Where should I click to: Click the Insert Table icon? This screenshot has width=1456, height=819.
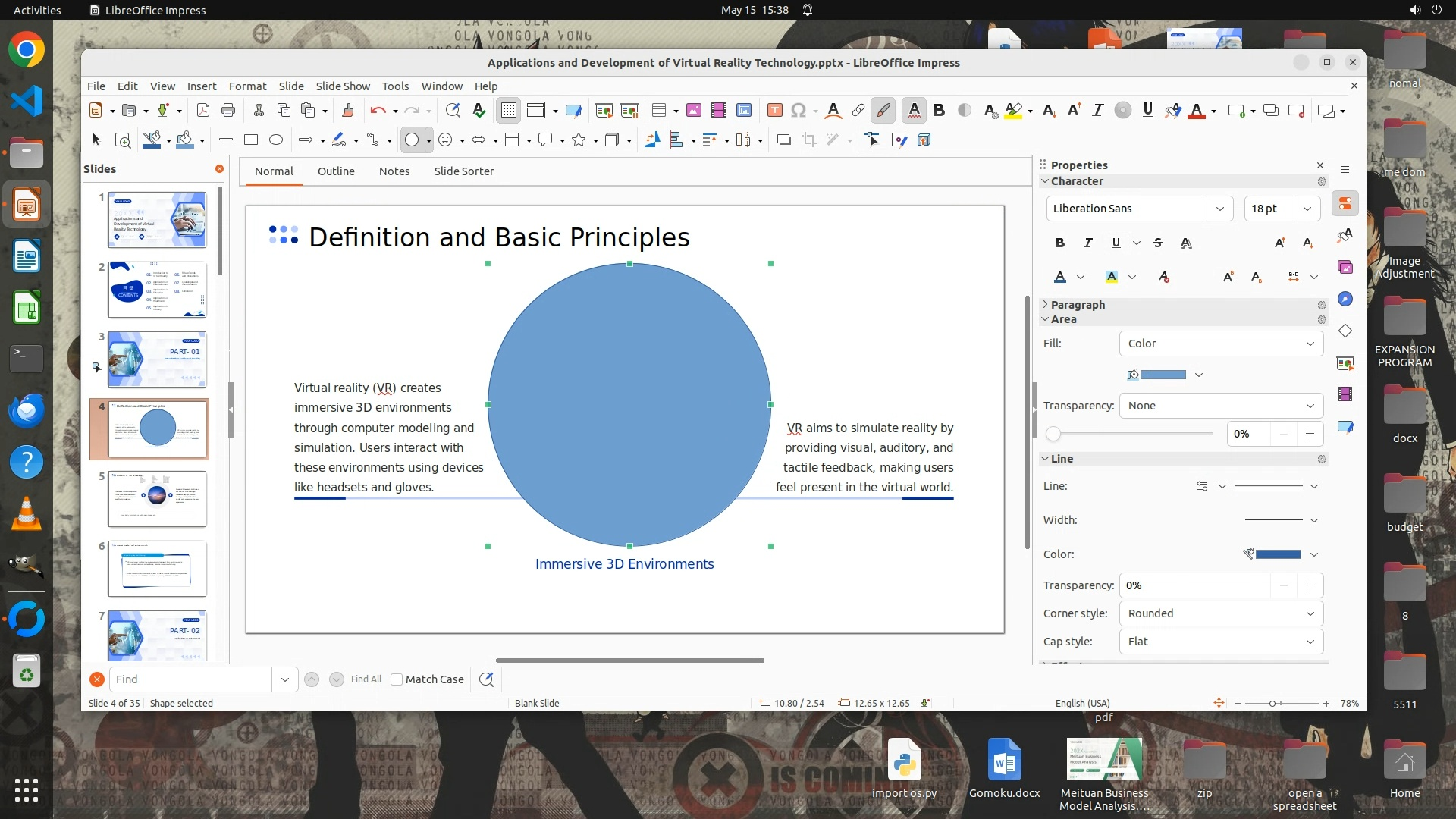pyautogui.click(x=659, y=111)
